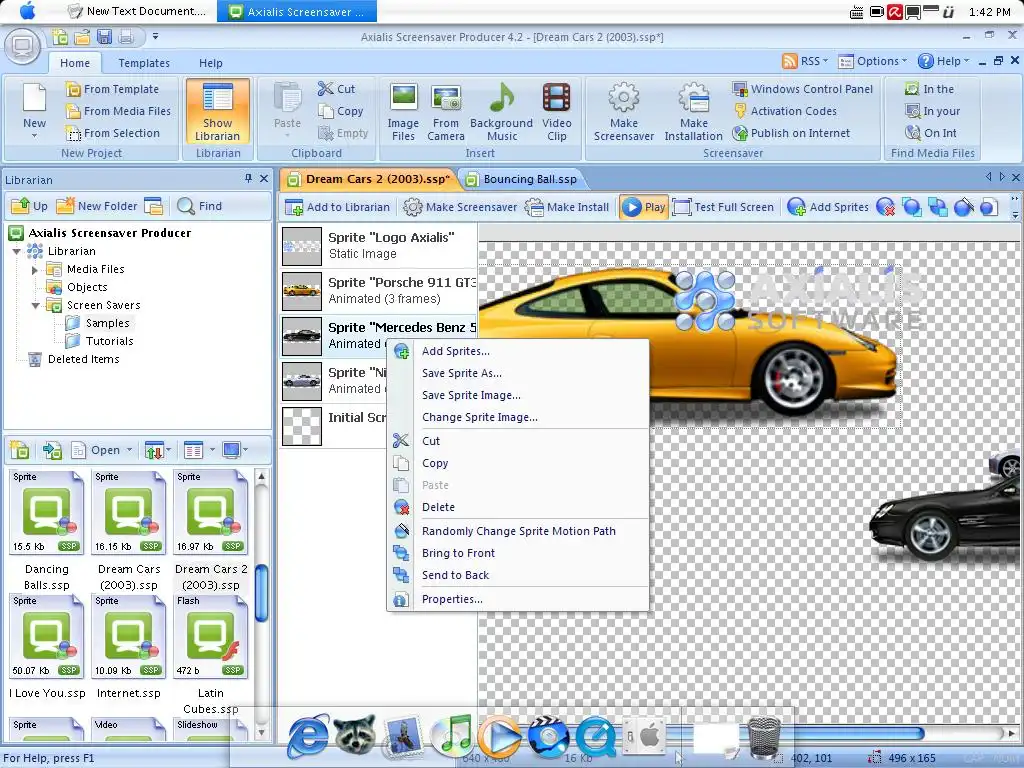Create new project From Template
Screen dimensions: 1024x768
coord(112,89)
